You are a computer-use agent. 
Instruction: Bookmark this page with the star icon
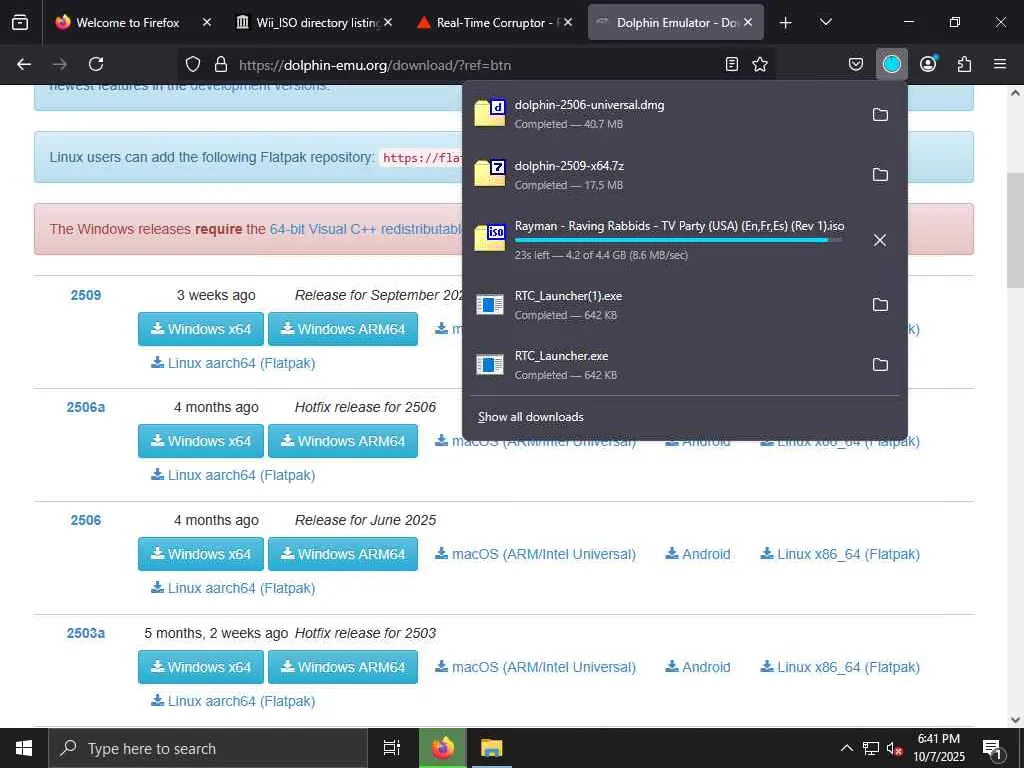pos(760,64)
